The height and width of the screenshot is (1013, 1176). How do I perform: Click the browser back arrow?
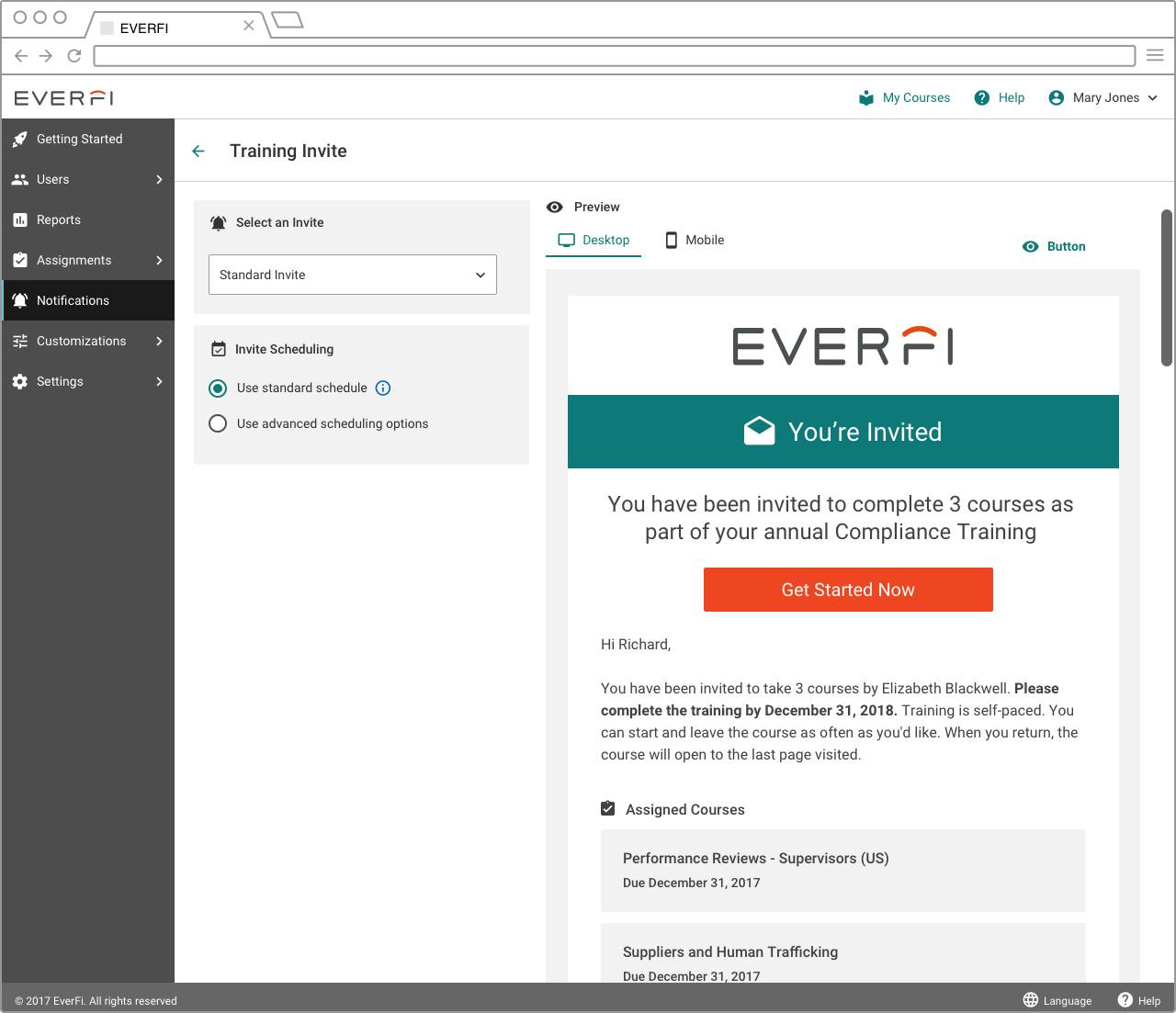pos(21,55)
